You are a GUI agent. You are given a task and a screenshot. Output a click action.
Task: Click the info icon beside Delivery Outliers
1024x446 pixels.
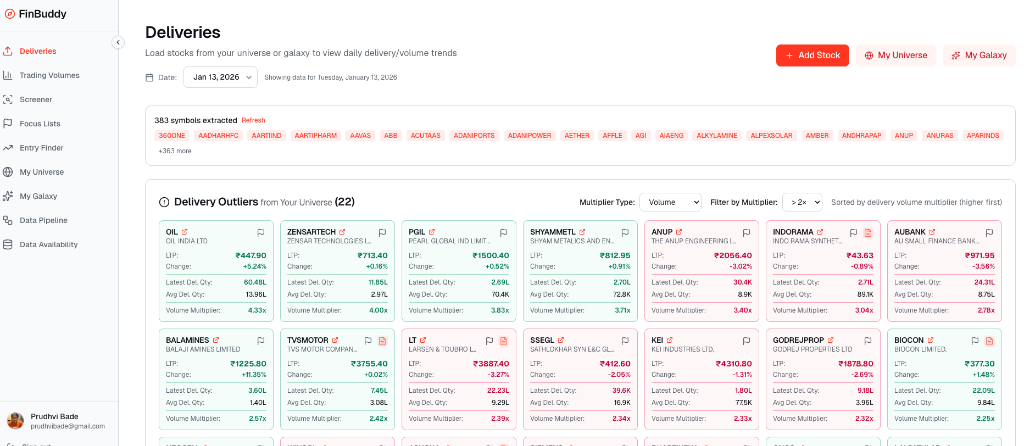(164, 202)
